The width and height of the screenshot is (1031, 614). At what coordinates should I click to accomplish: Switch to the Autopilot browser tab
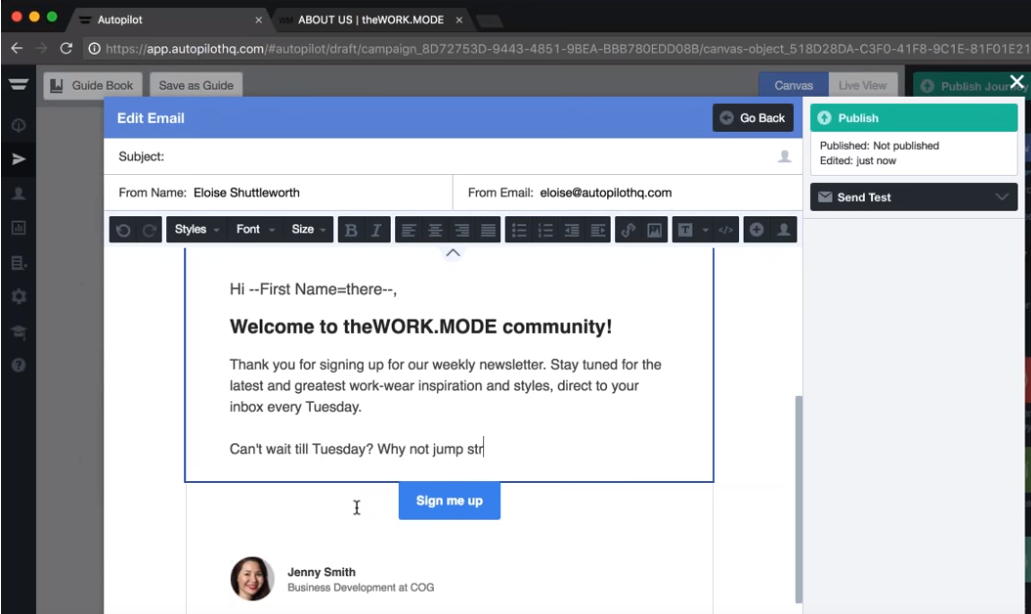(x=170, y=20)
